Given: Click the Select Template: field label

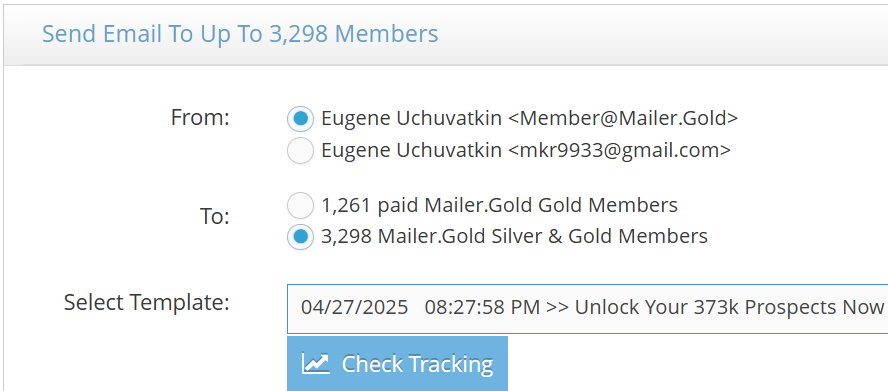Looking at the screenshot, I should (x=147, y=303).
